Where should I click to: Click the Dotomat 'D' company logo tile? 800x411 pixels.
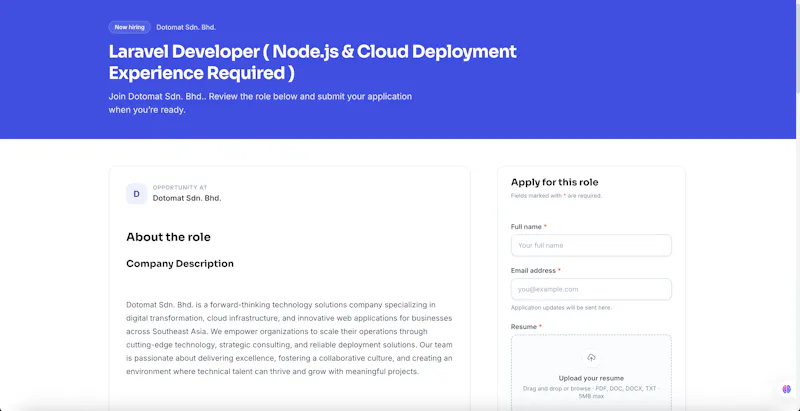coord(136,194)
